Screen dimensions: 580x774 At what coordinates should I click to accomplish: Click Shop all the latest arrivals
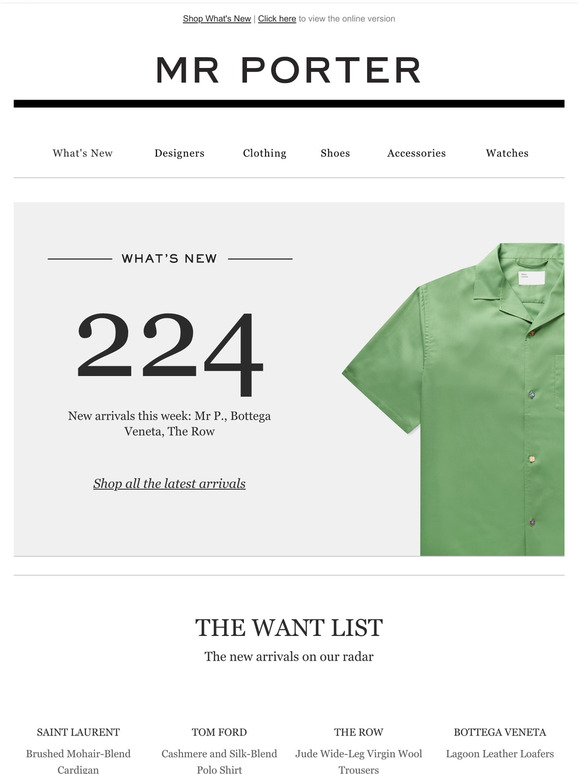[x=169, y=483]
